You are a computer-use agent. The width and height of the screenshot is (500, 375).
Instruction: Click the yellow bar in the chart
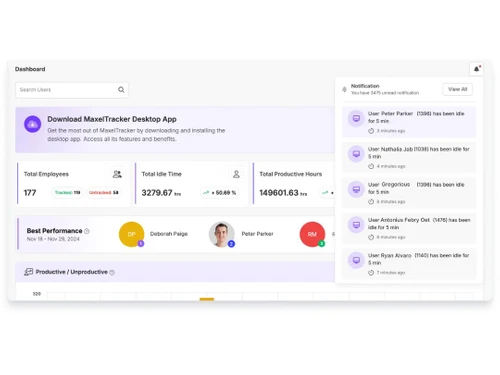[207, 299]
